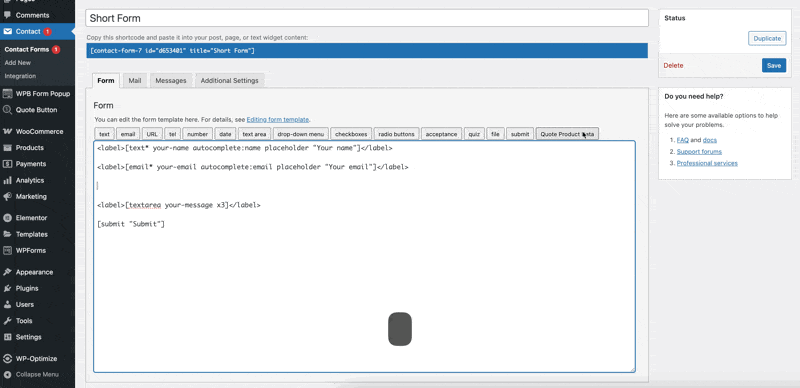Open the Messages tab
The width and height of the screenshot is (800, 388).
pyautogui.click(x=171, y=81)
